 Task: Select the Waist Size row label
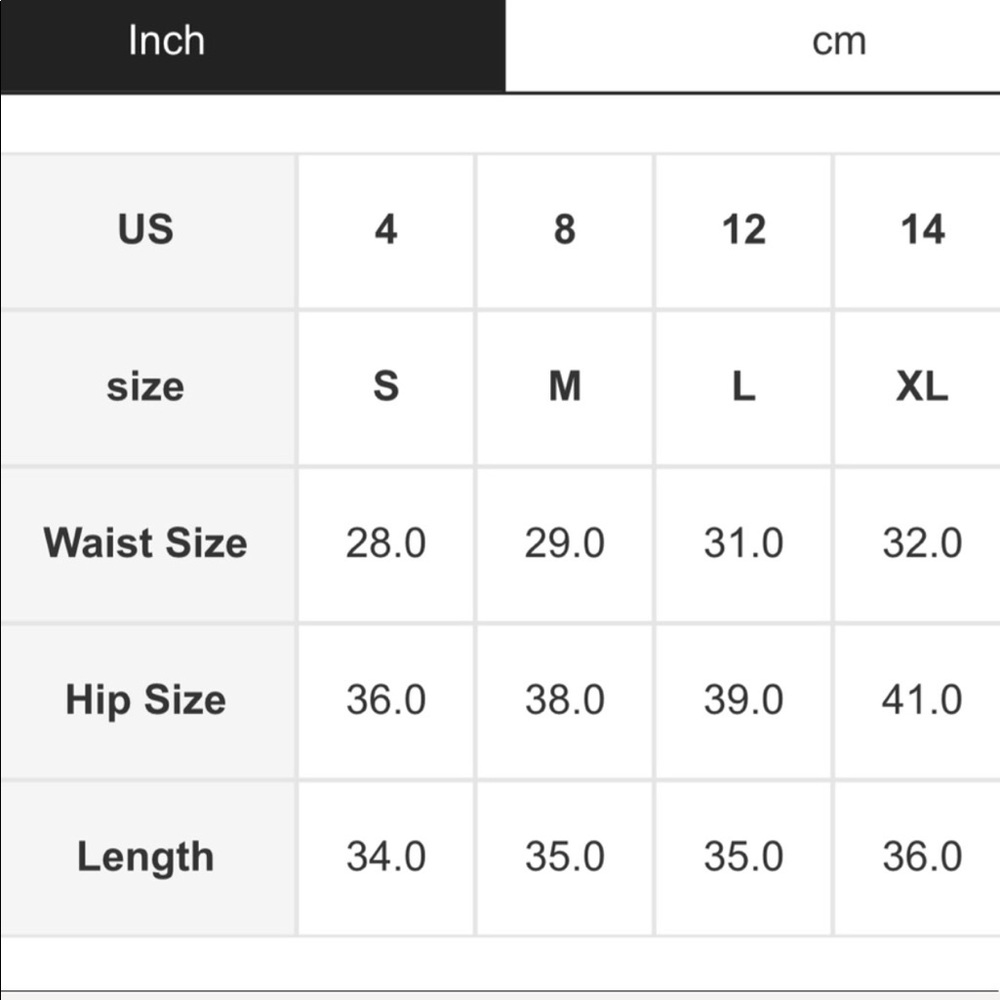point(146,543)
